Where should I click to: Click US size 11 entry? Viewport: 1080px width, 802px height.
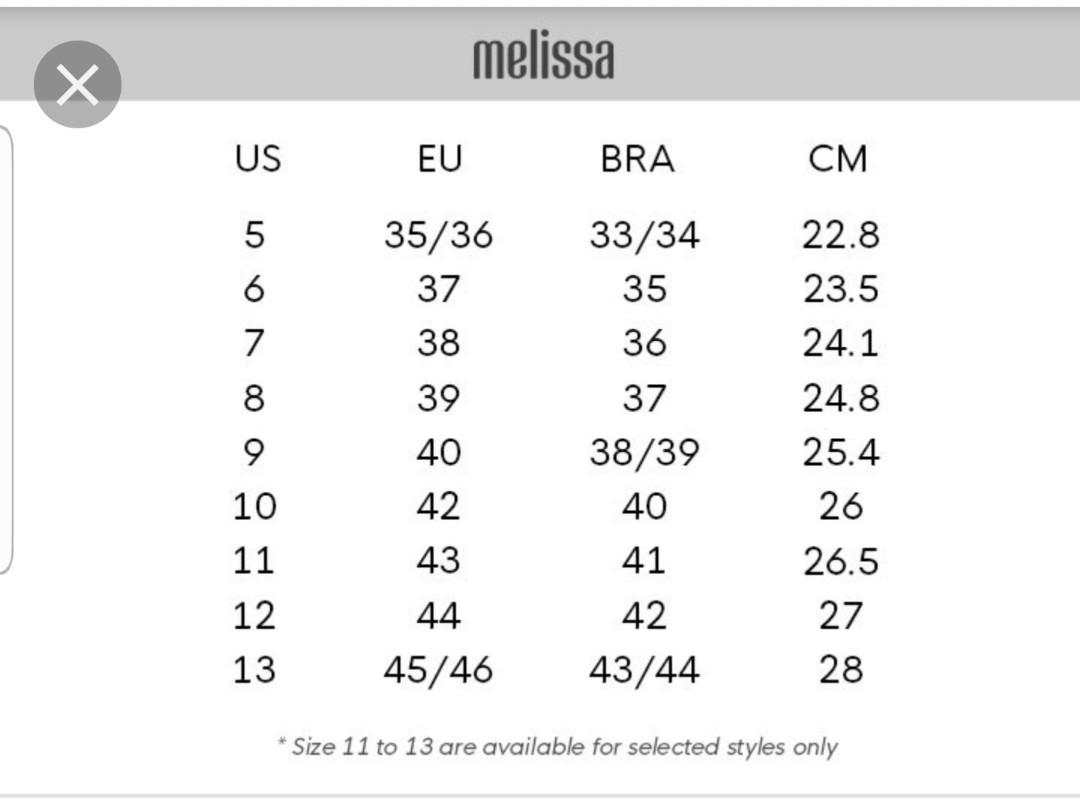[x=254, y=561]
